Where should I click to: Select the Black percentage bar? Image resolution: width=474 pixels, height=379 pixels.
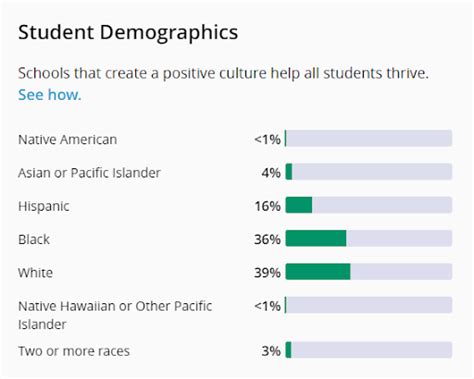click(369, 238)
